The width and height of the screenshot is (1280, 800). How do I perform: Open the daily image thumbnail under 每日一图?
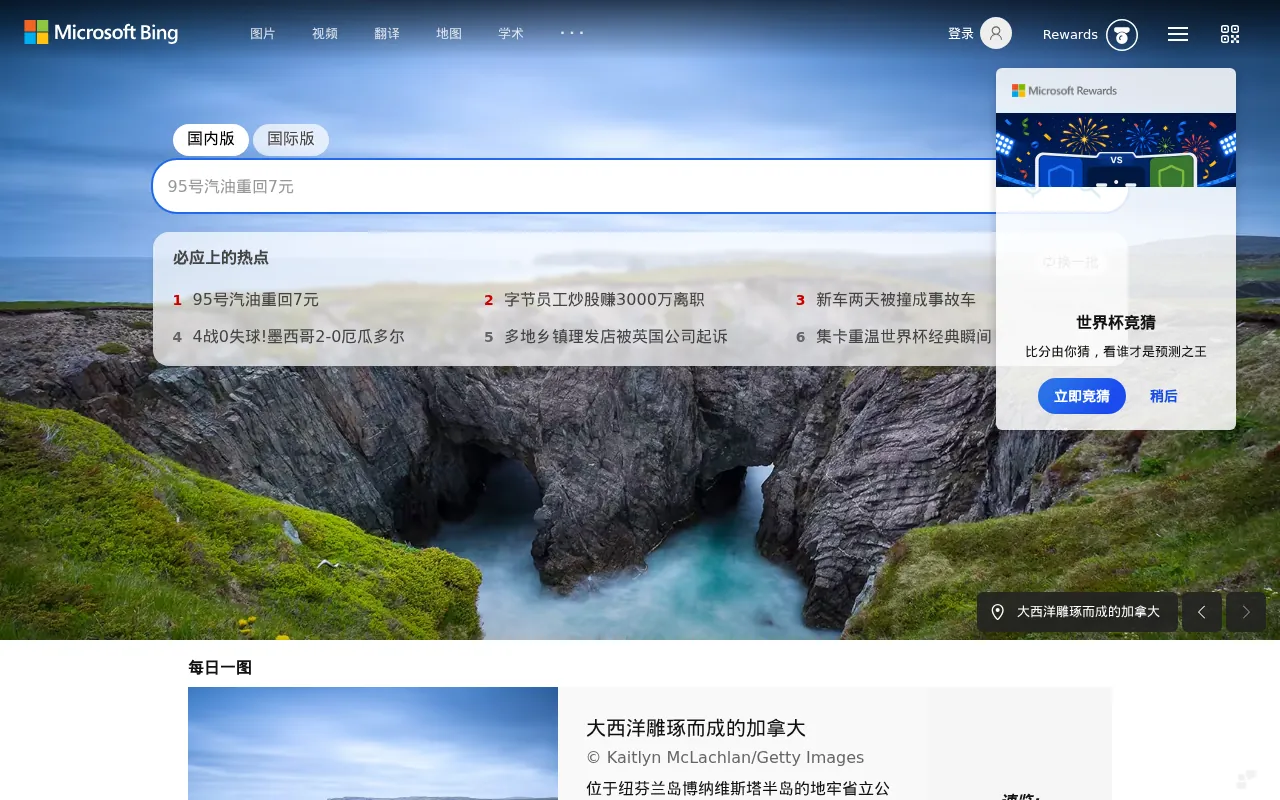tap(373, 743)
